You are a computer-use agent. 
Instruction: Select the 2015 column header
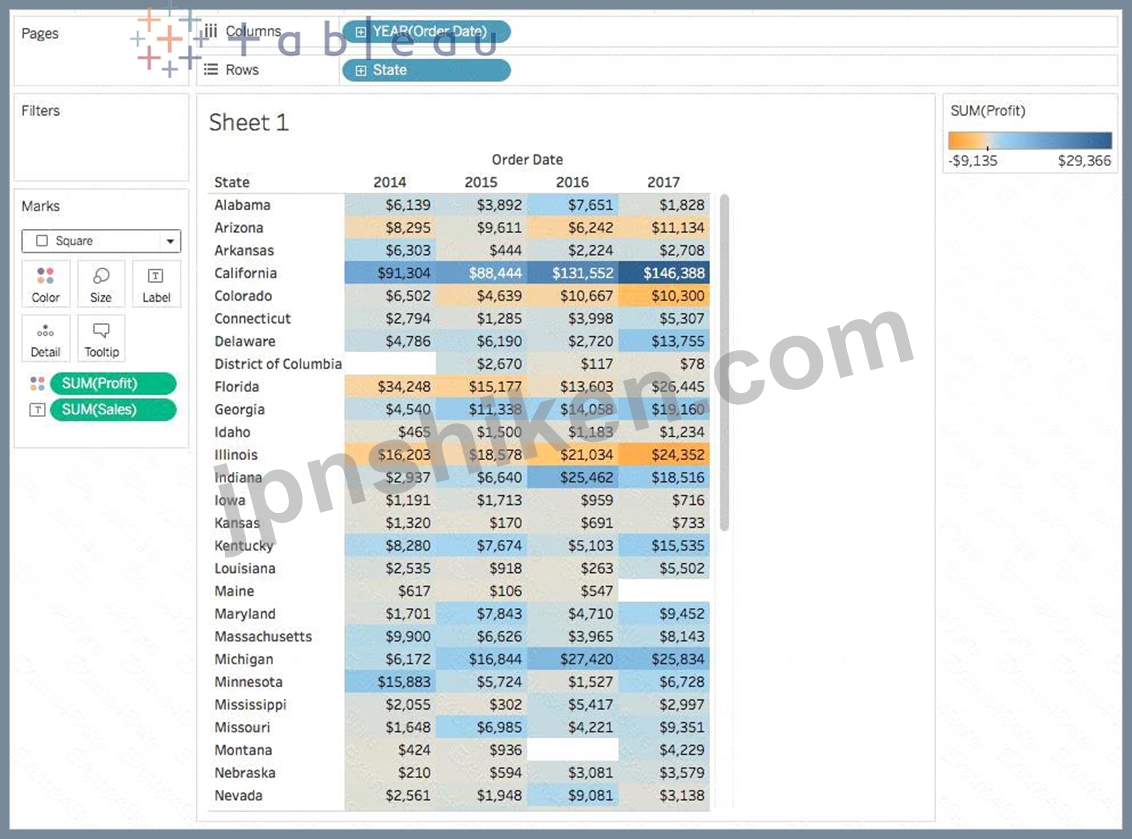(481, 182)
